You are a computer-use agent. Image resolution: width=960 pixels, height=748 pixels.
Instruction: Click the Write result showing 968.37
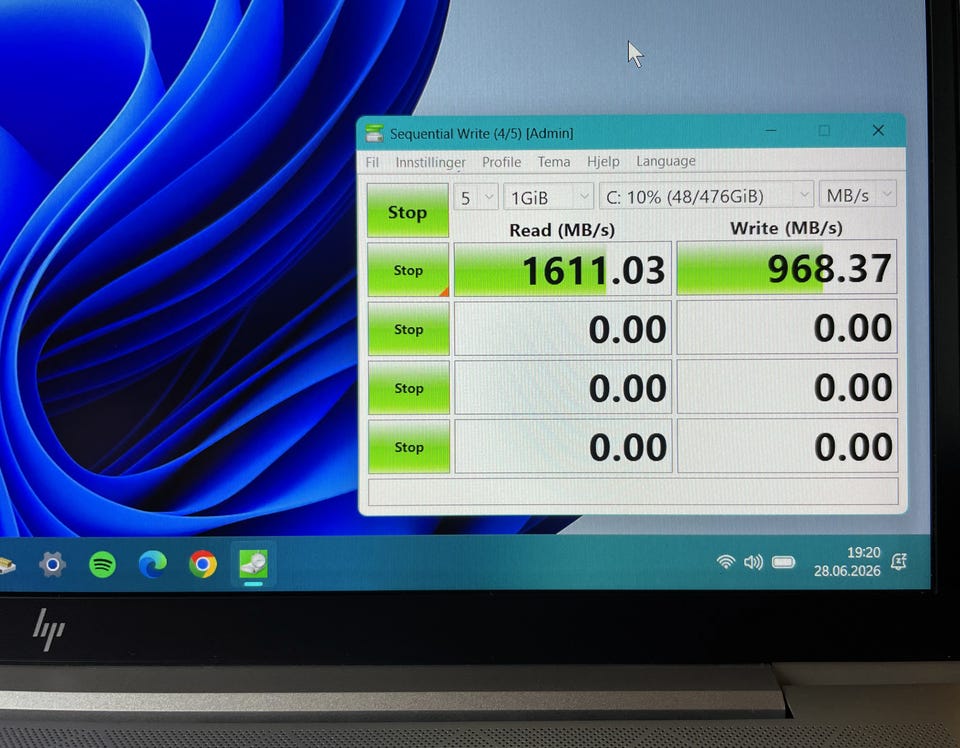(x=787, y=267)
